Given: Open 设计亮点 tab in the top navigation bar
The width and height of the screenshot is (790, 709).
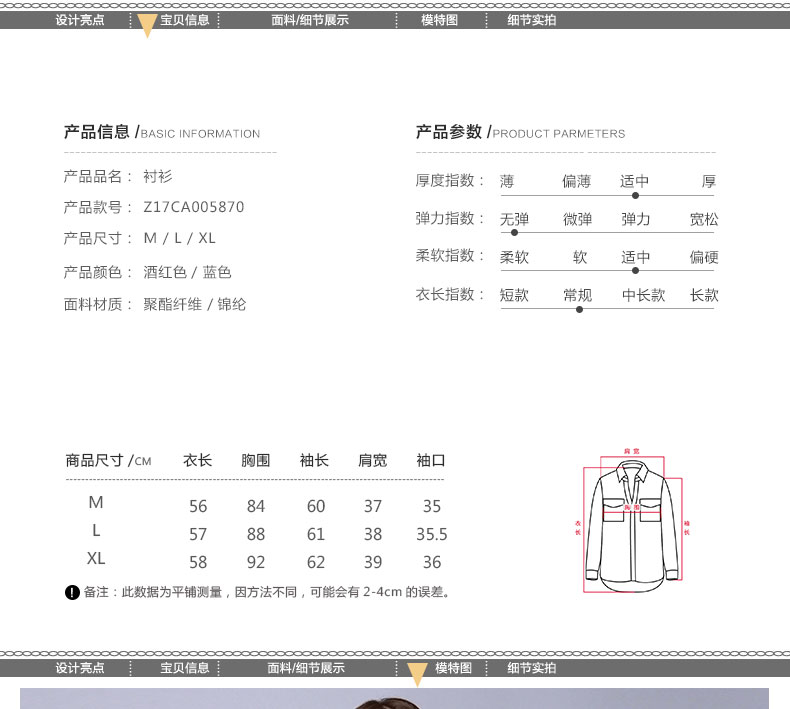Looking at the screenshot, I should 80,20.
